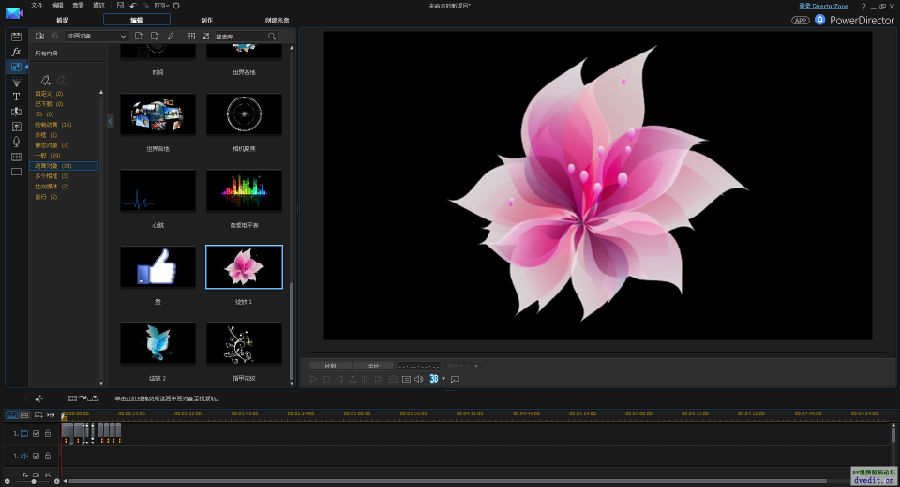
Task: Click the Media room icon in sidebar
Action: pyautogui.click(x=16, y=36)
